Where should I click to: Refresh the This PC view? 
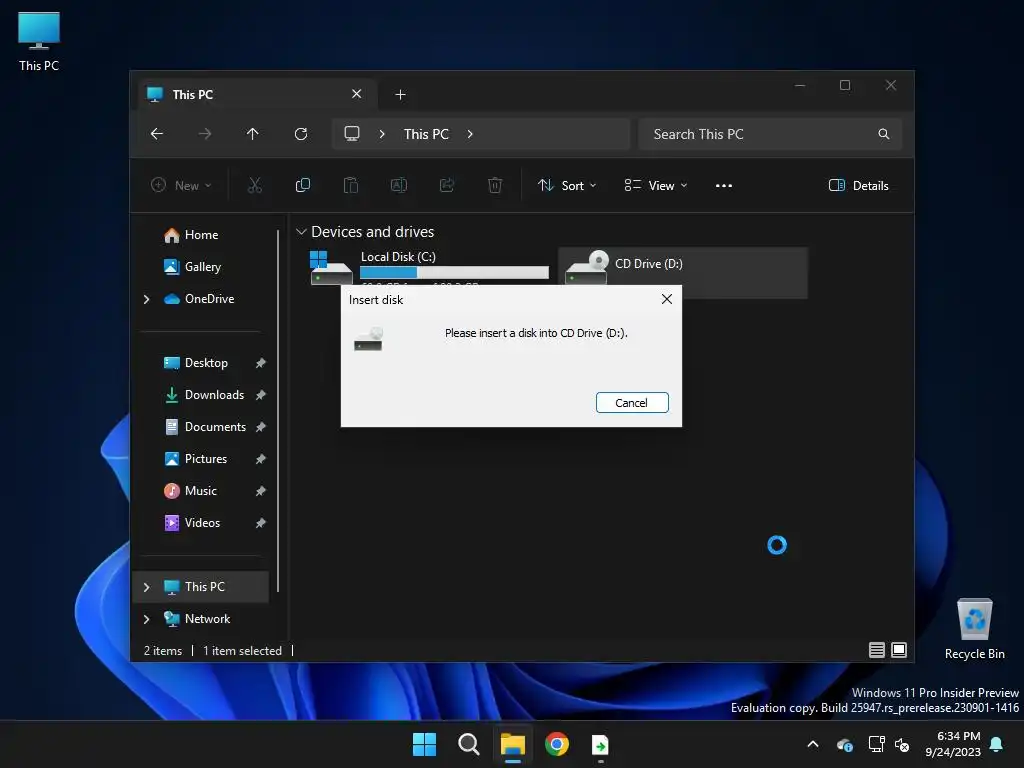[301, 134]
